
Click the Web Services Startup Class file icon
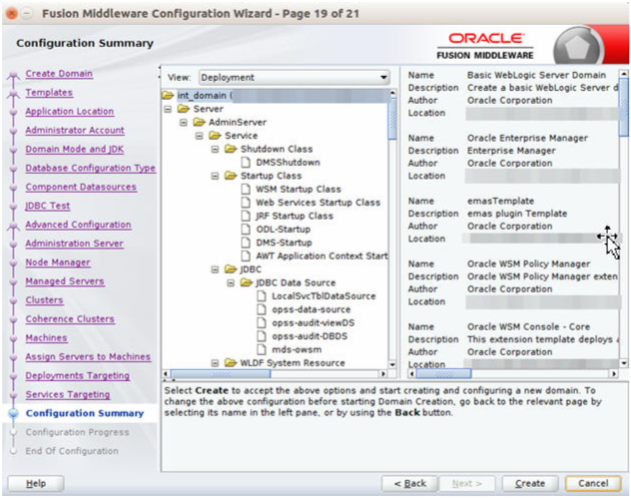pos(245,202)
